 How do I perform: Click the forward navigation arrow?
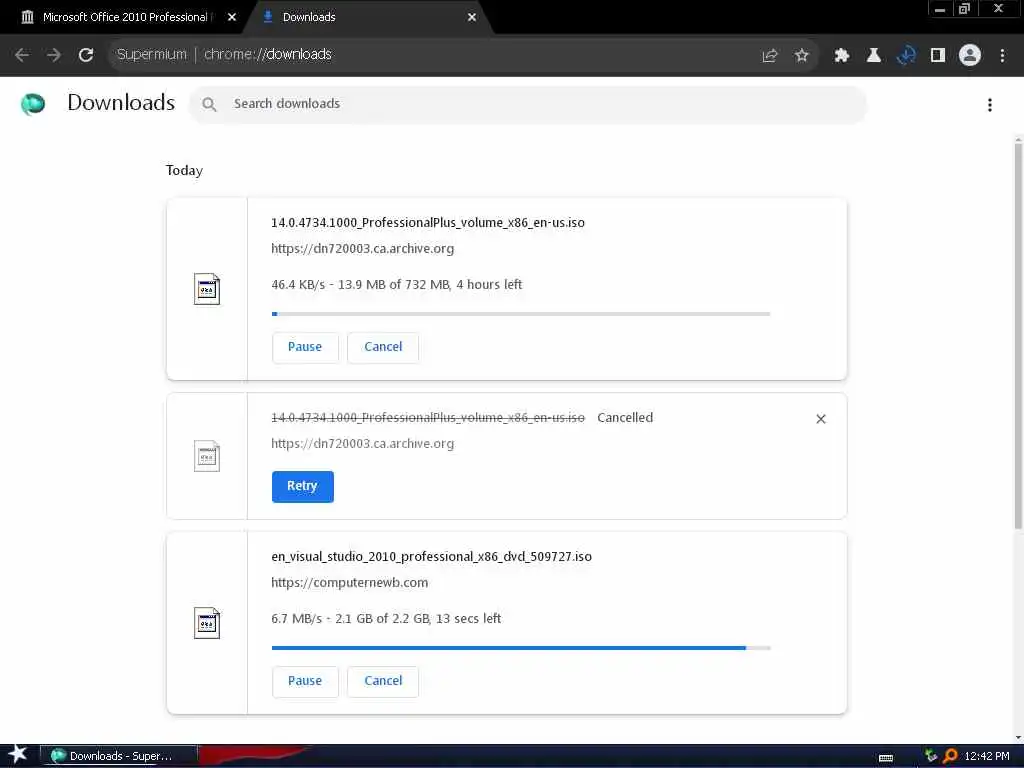(54, 55)
